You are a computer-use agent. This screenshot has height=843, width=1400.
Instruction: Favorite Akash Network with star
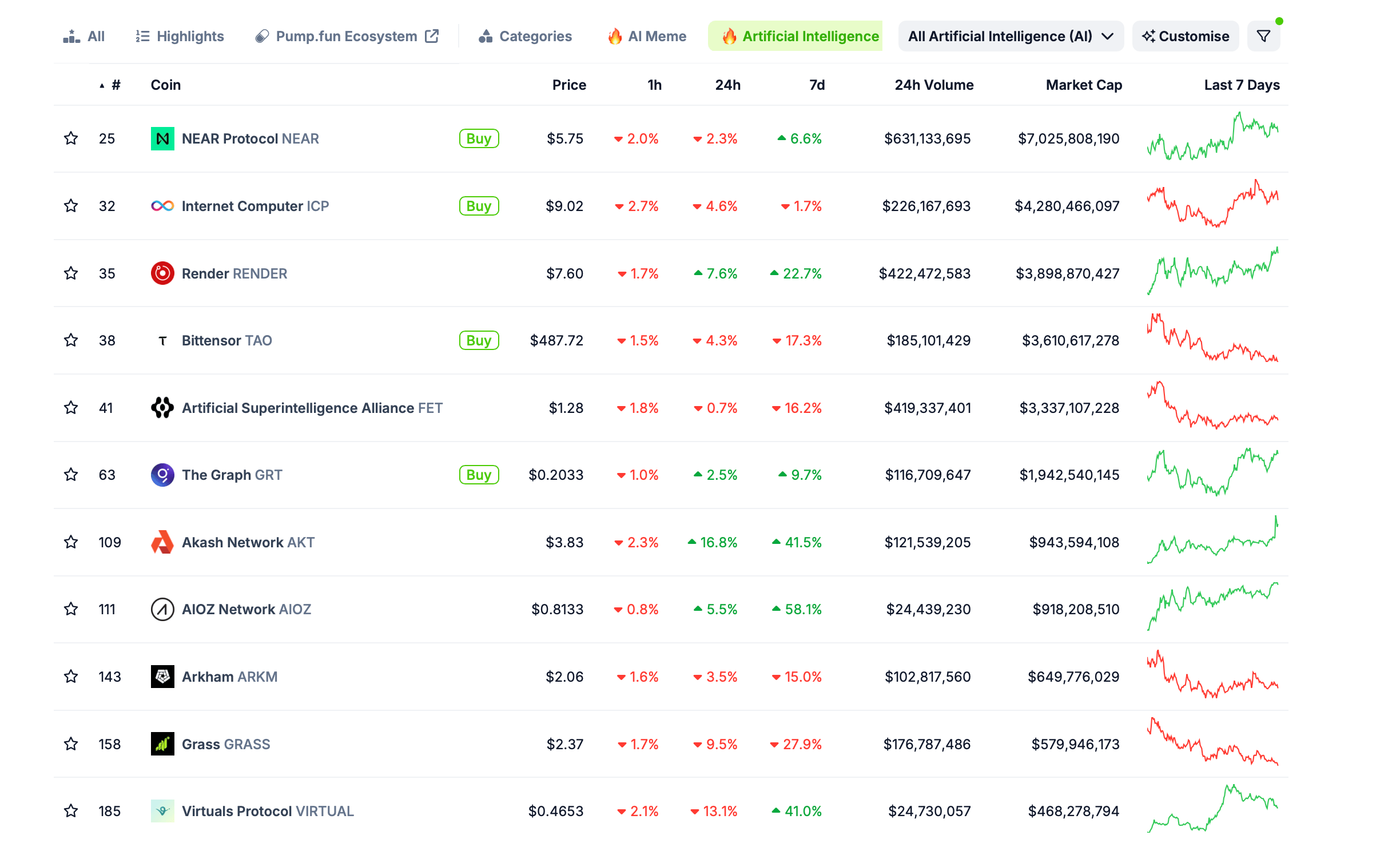point(71,542)
